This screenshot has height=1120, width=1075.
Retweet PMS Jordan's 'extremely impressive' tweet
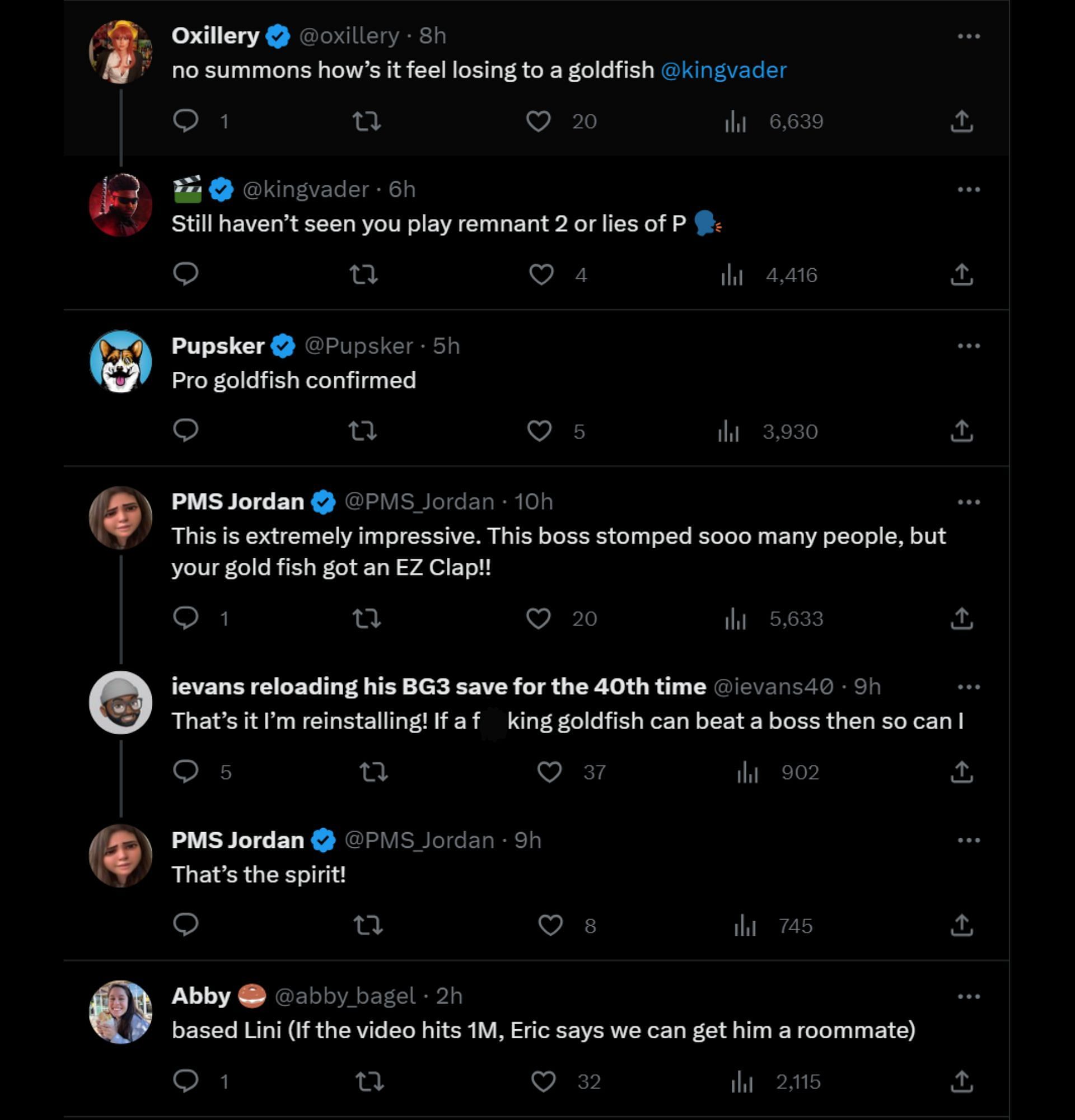(366, 618)
